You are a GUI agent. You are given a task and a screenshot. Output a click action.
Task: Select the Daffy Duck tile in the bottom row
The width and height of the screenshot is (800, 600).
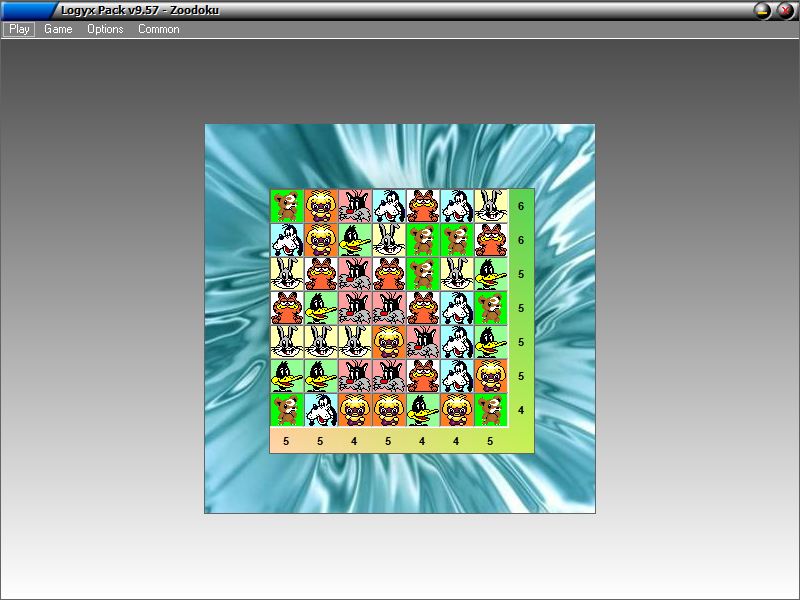[423, 410]
